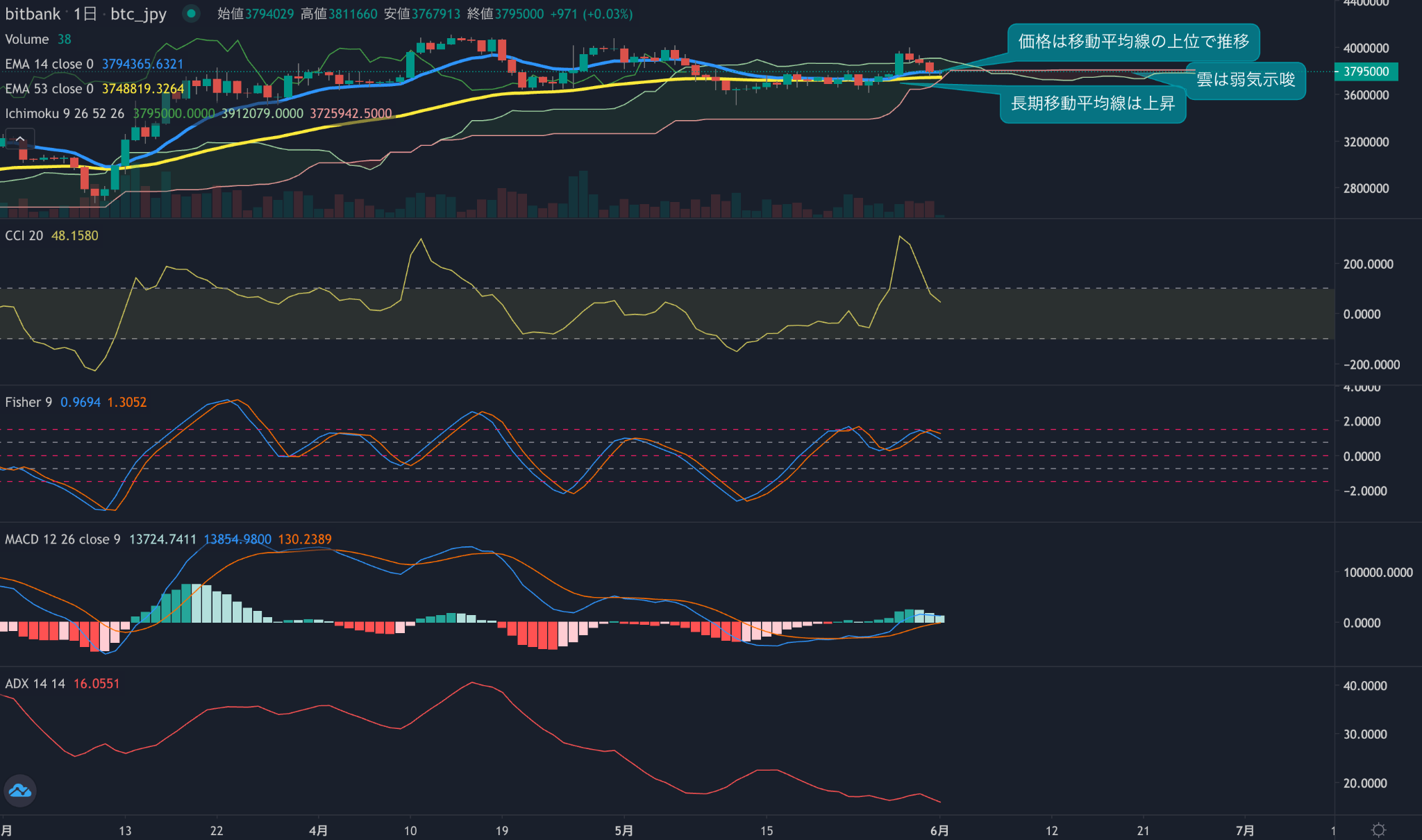Image resolution: width=1422 pixels, height=840 pixels.
Task: Select the CCI 20 indicator label
Action: pyautogui.click(x=24, y=235)
